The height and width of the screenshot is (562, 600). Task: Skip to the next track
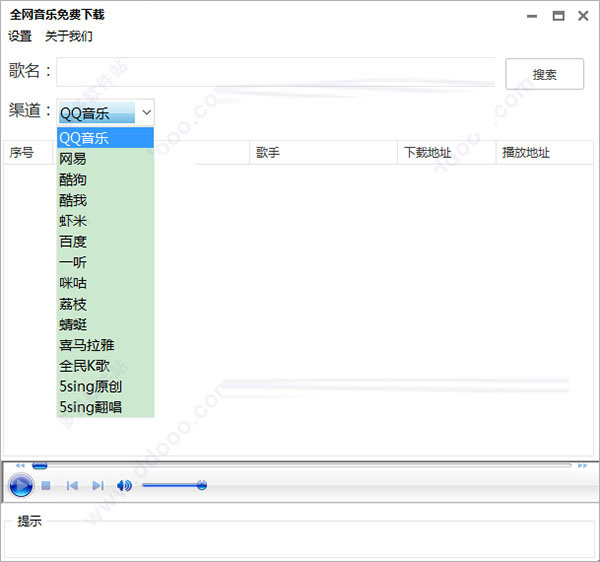coord(98,485)
